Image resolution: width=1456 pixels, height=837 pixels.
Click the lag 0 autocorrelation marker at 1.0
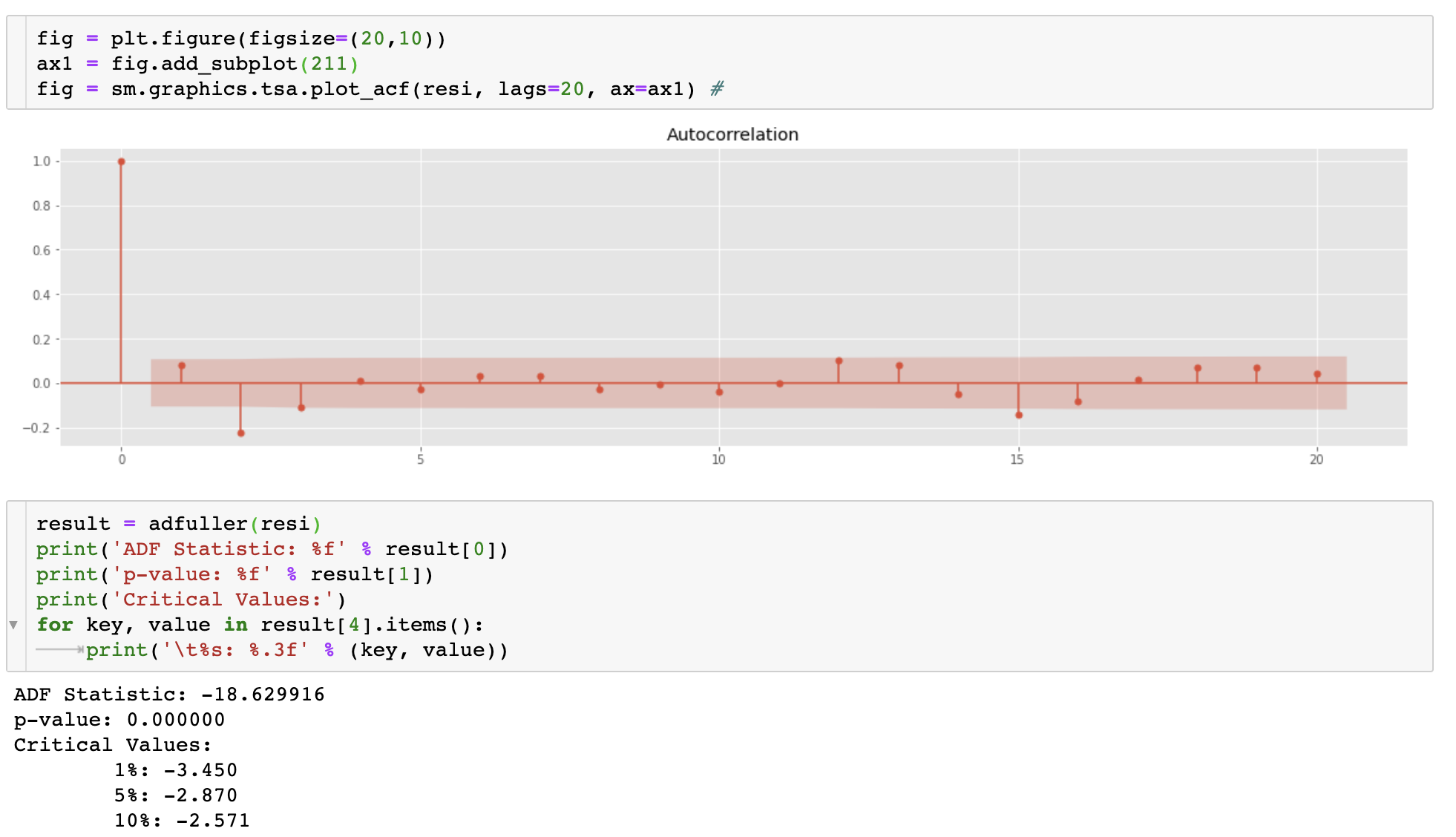coord(121,162)
